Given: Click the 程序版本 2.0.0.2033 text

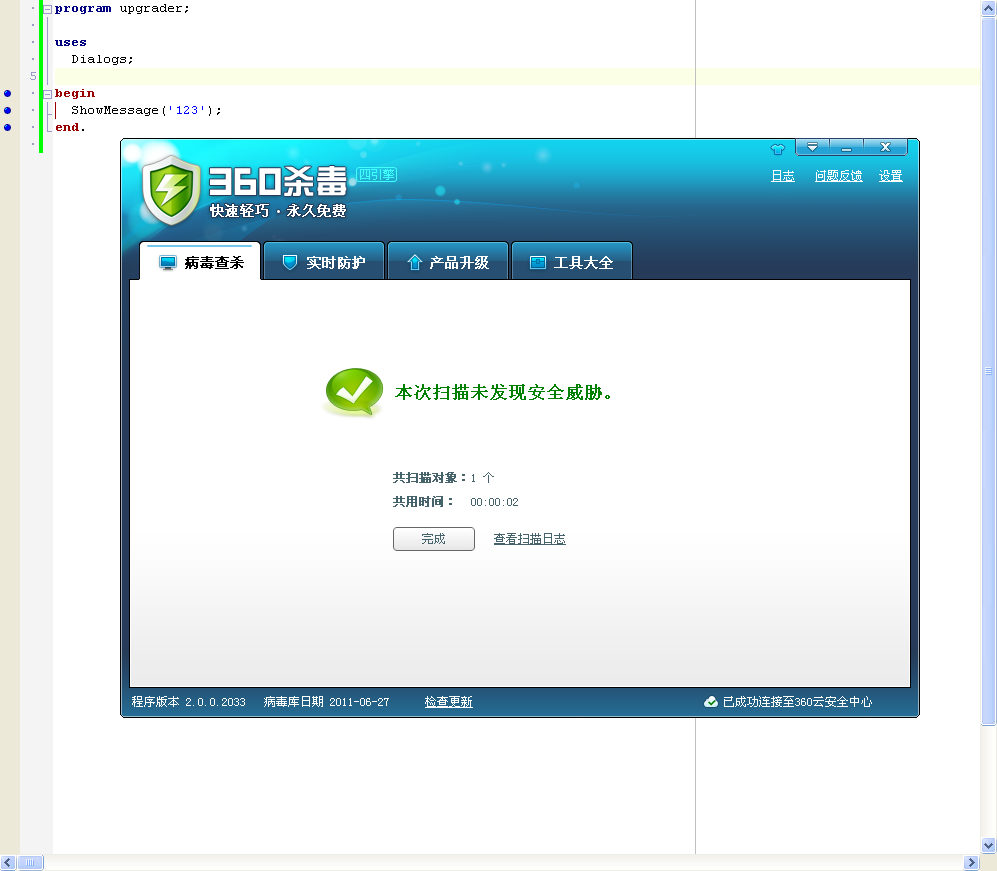Looking at the screenshot, I should [x=188, y=702].
